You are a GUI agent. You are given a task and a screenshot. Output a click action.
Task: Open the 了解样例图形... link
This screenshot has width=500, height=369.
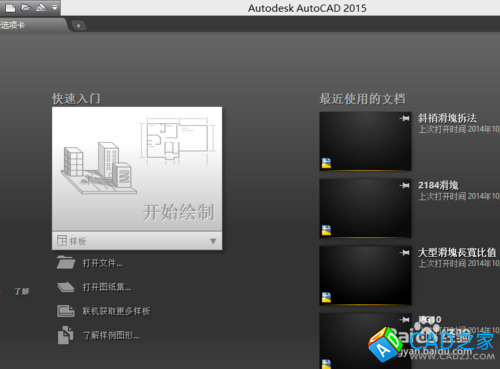coord(111,335)
